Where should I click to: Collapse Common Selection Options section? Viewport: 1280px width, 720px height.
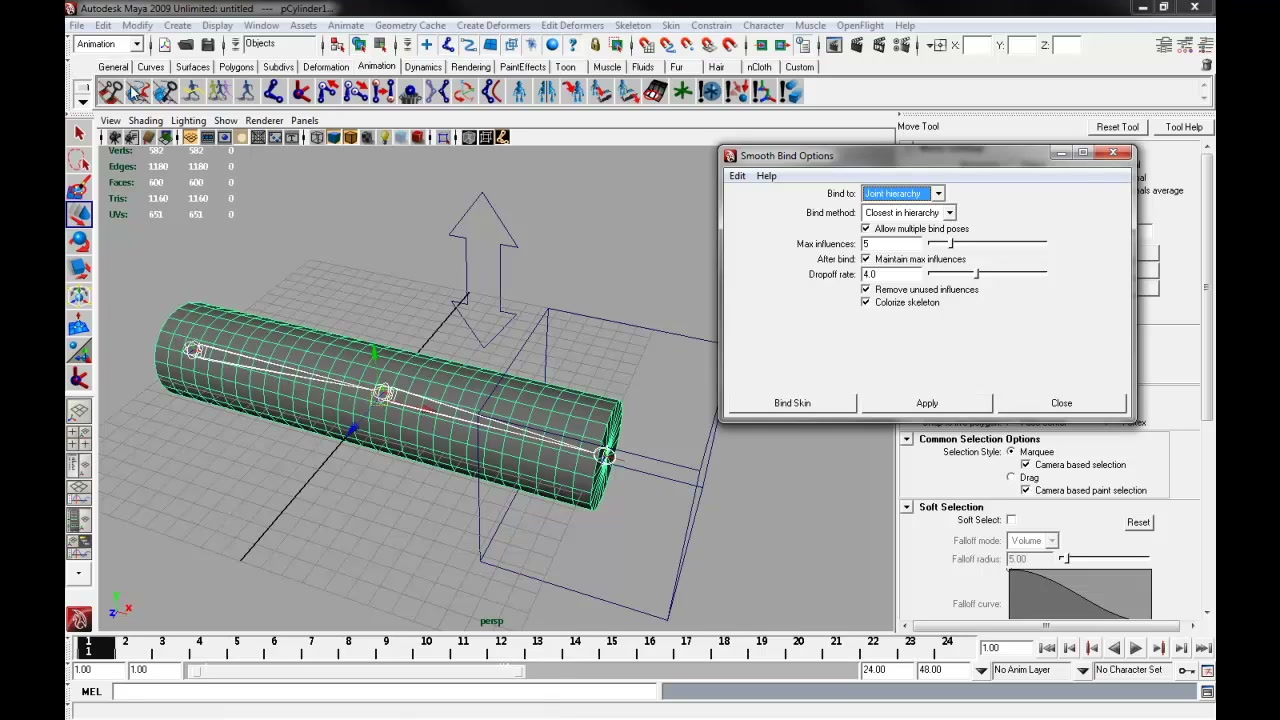pos(907,439)
